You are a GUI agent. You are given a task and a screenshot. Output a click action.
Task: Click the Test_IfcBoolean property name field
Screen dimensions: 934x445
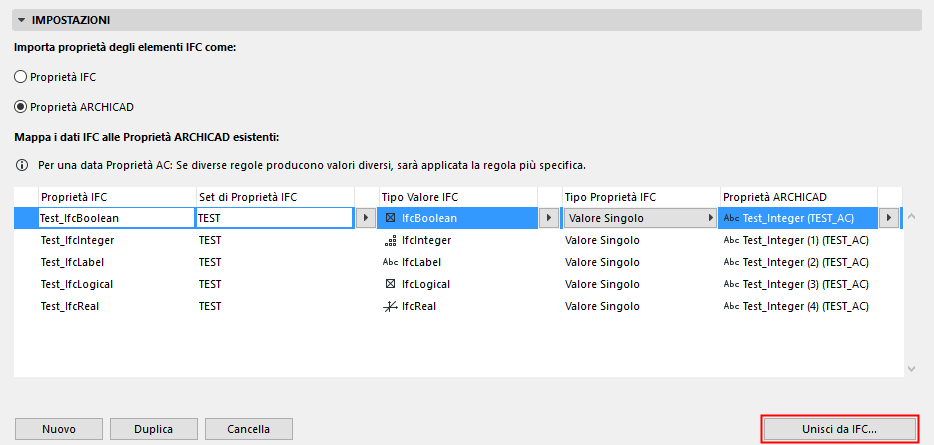[x=114, y=218]
